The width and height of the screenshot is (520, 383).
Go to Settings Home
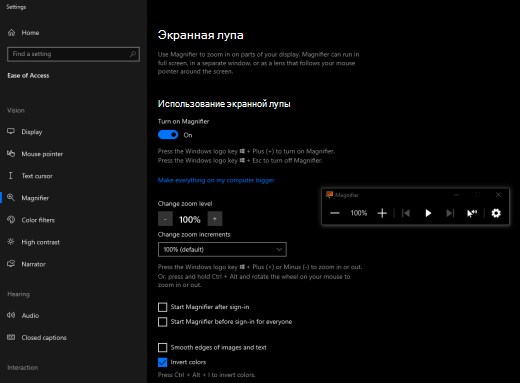point(30,33)
